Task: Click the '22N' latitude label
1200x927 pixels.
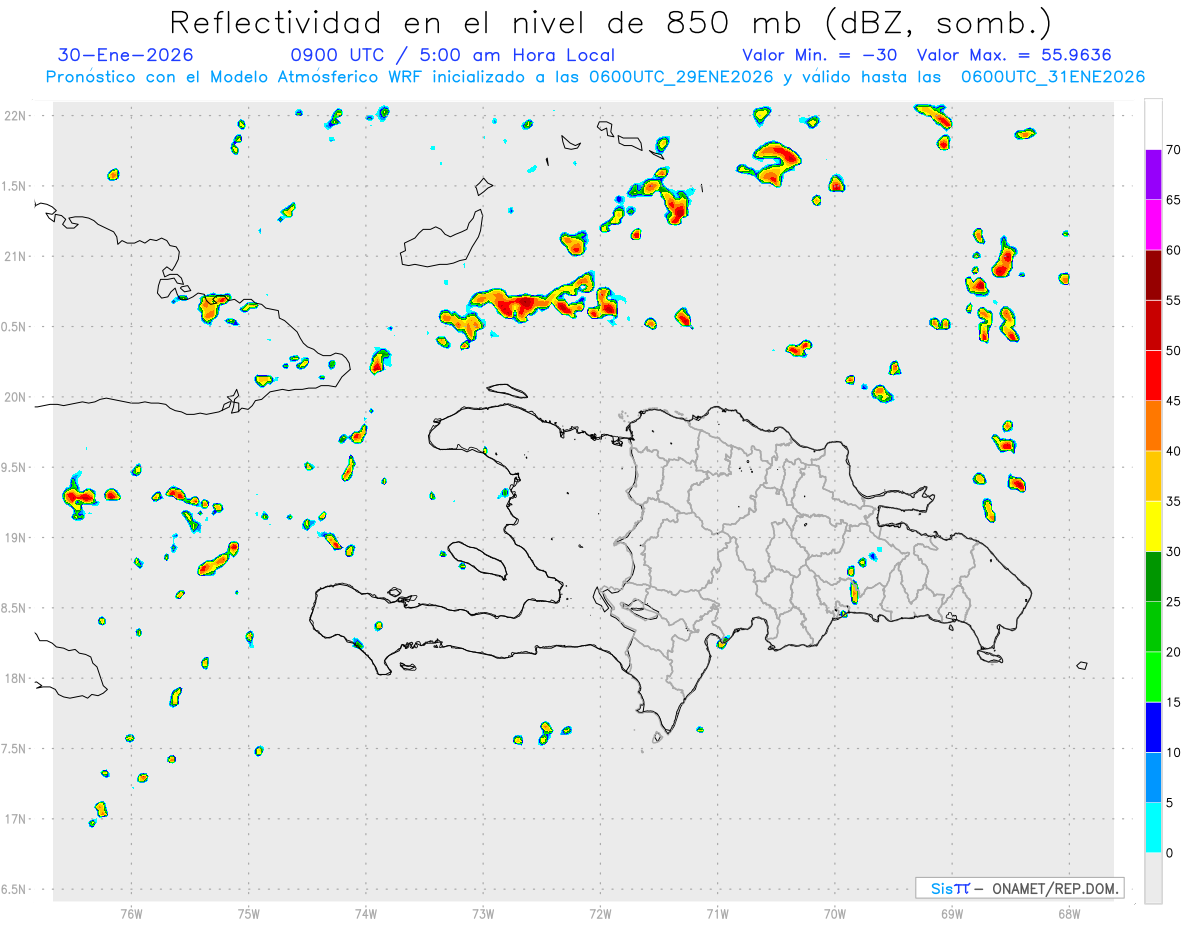Action: (x=16, y=116)
